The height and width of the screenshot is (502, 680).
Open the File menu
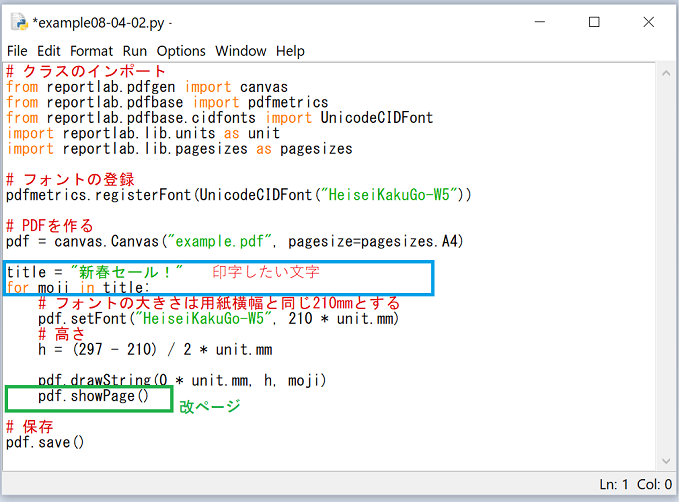coord(18,51)
